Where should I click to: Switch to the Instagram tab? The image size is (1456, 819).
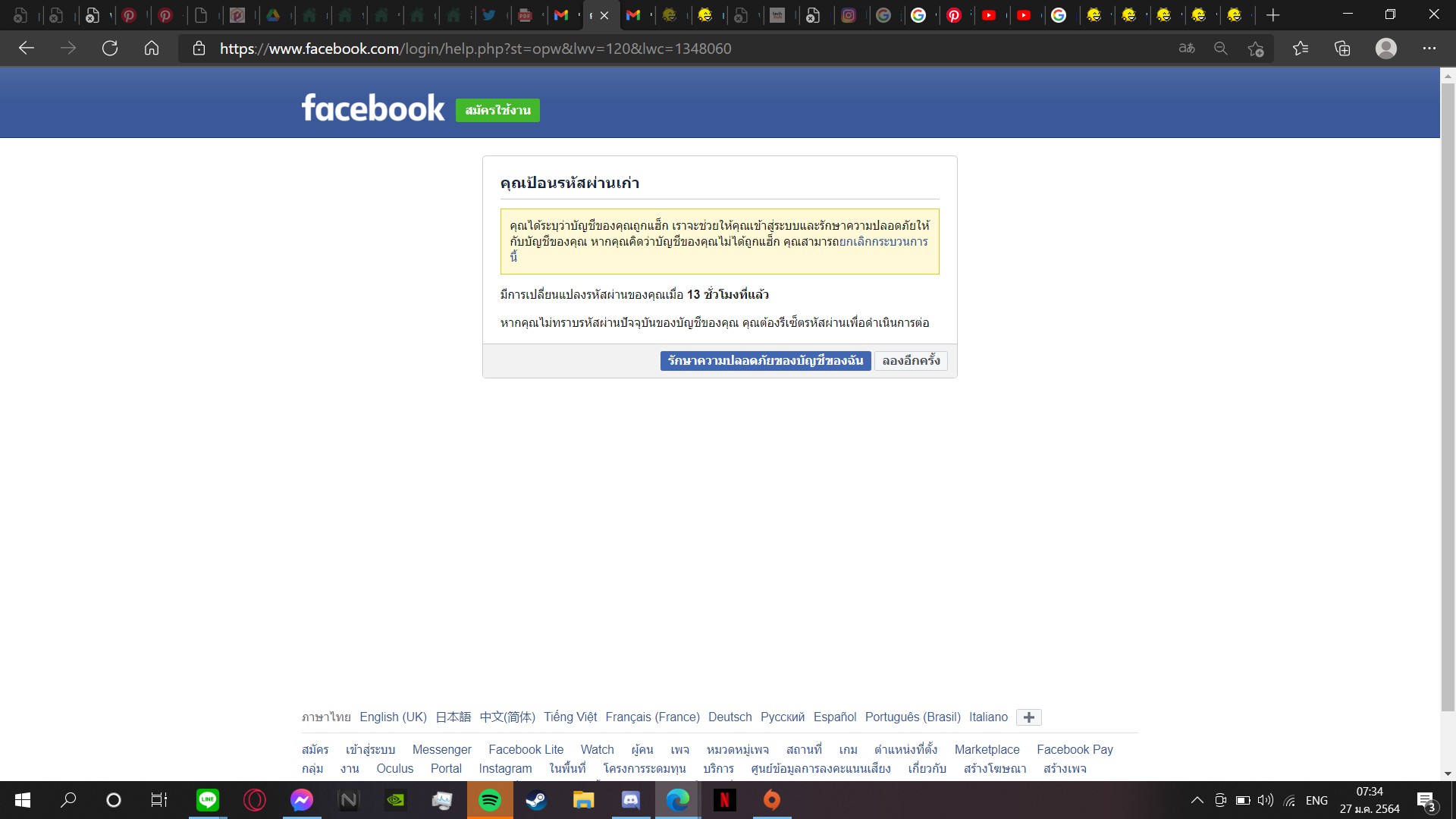click(x=849, y=15)
